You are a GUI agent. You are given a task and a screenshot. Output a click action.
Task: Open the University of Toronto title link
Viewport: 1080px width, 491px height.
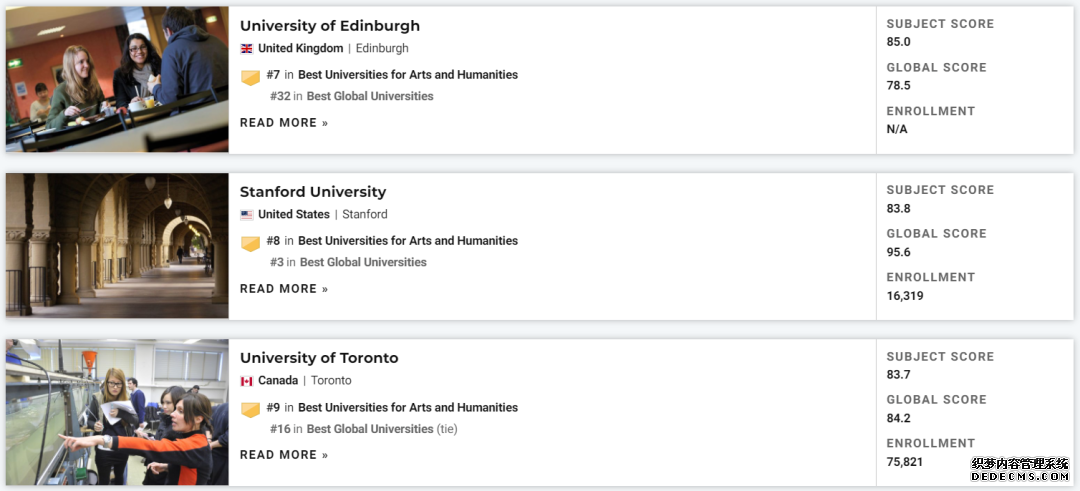pyautogui.click(x=319, y=358)
